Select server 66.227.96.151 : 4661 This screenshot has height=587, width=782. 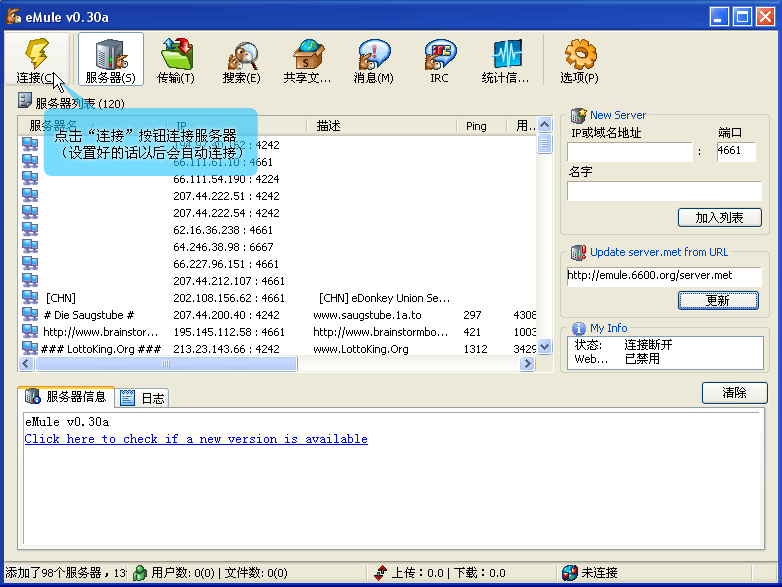click(226, 264)
